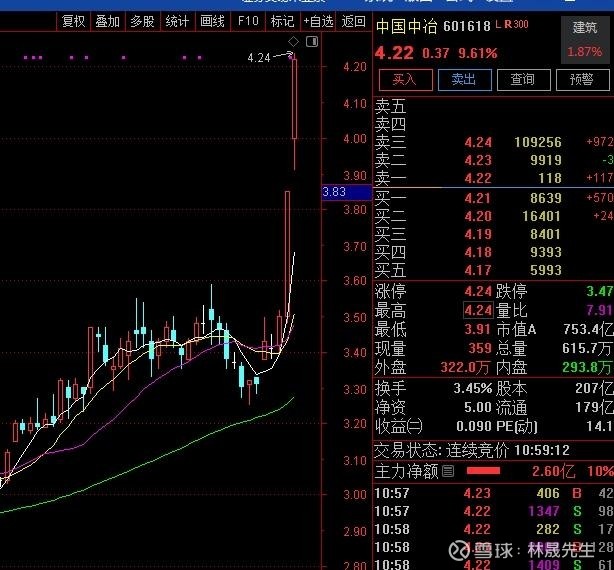614x570 pixels.
Task: Select 买五 price 4.17
Action: [x=478, y=270]
